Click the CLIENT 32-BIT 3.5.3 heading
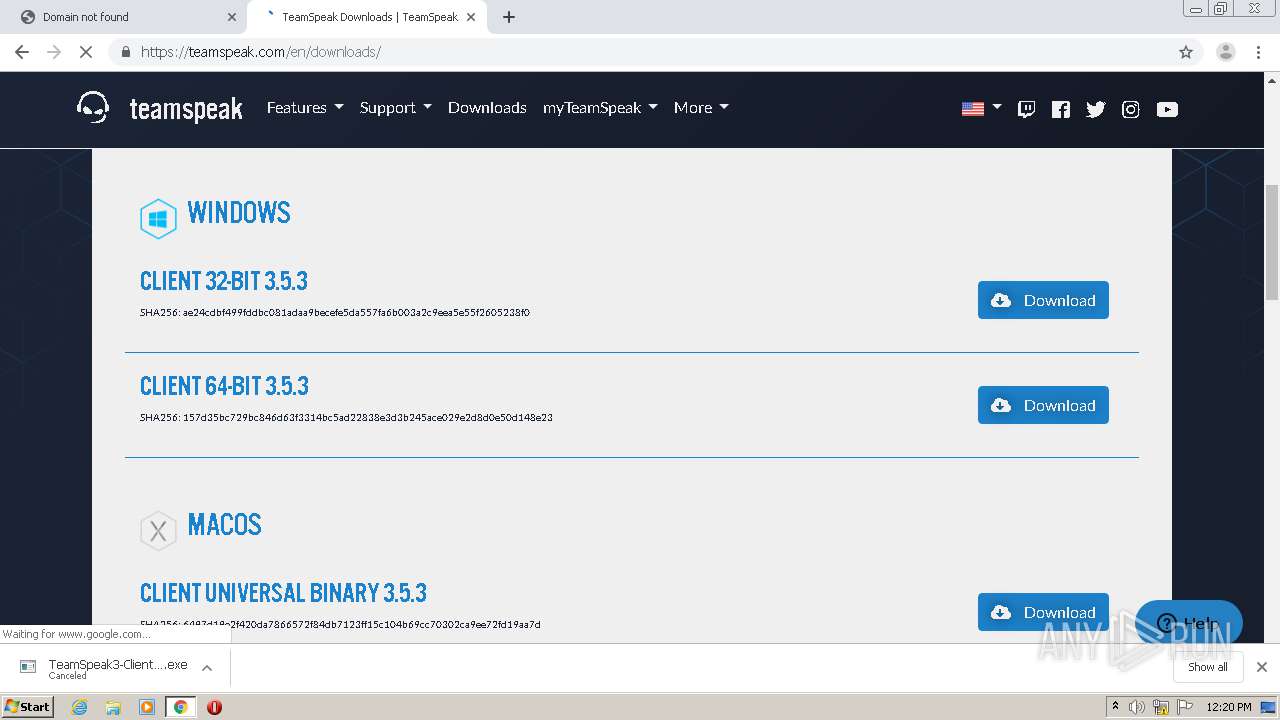Image resolution: width=1280 pixels, height=720 pixels. pyautogui.click(x=224, y=281)
